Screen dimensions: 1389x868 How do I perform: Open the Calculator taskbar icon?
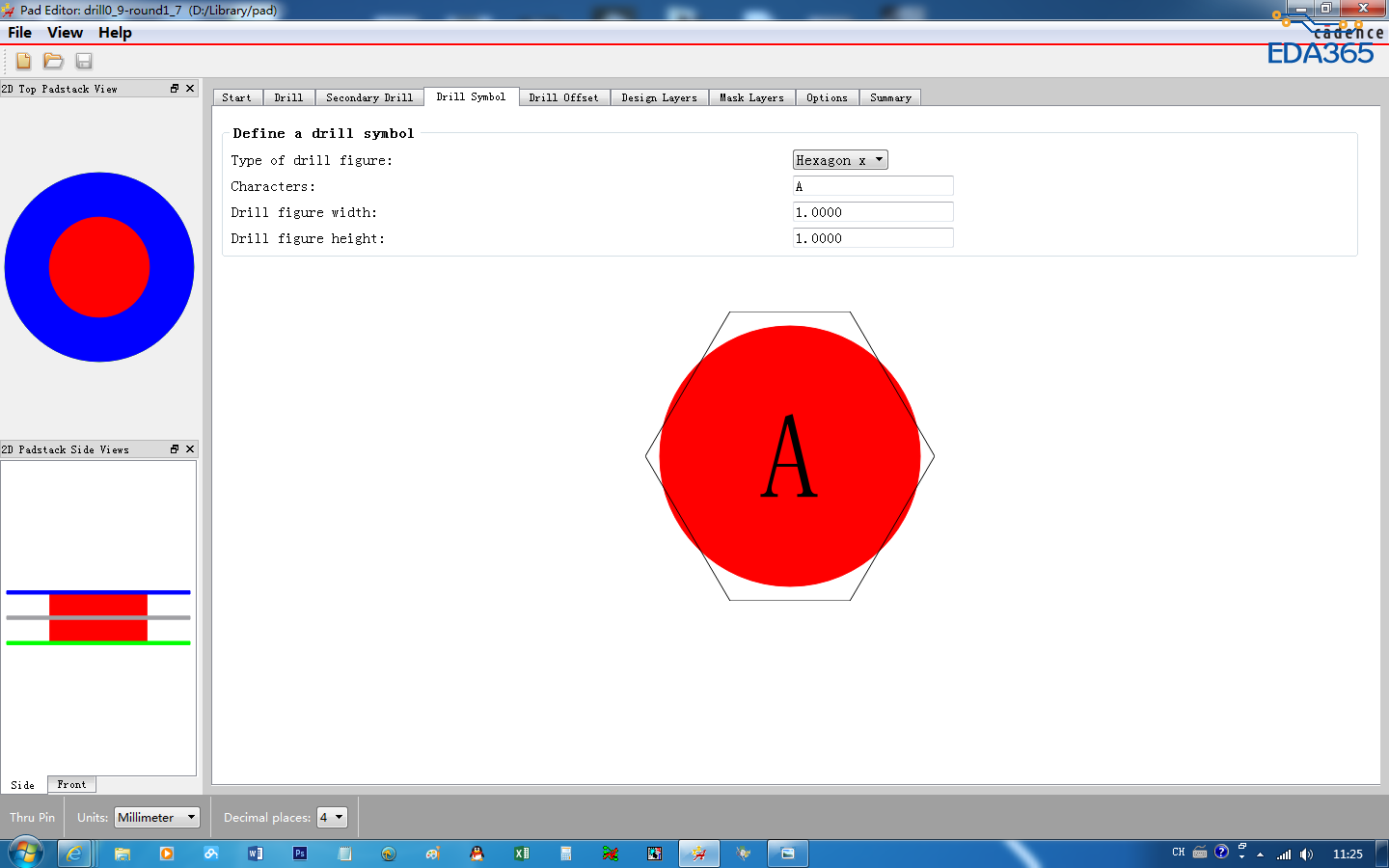coord(566,854)
